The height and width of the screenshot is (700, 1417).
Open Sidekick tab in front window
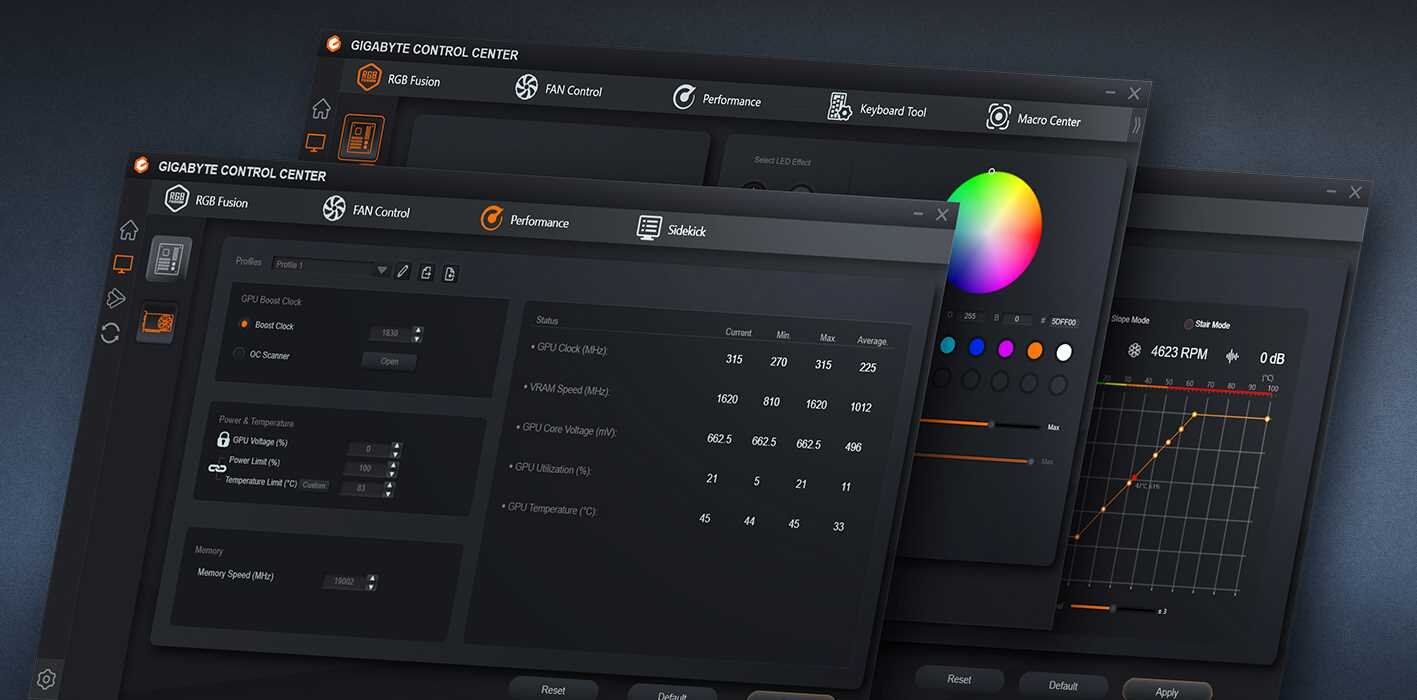[x=672, y=228]
